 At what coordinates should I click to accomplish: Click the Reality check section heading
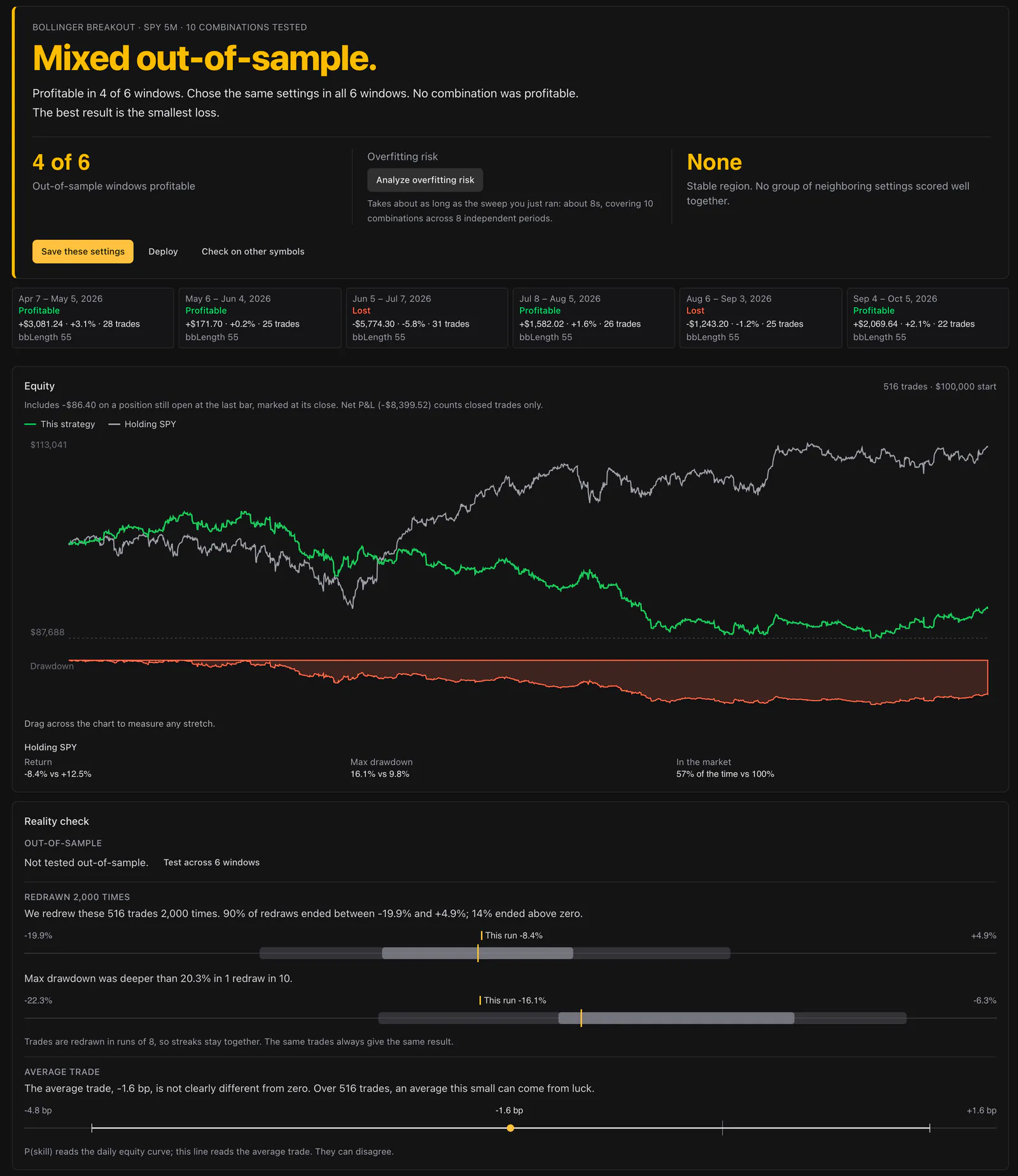[x=57, y=822]
